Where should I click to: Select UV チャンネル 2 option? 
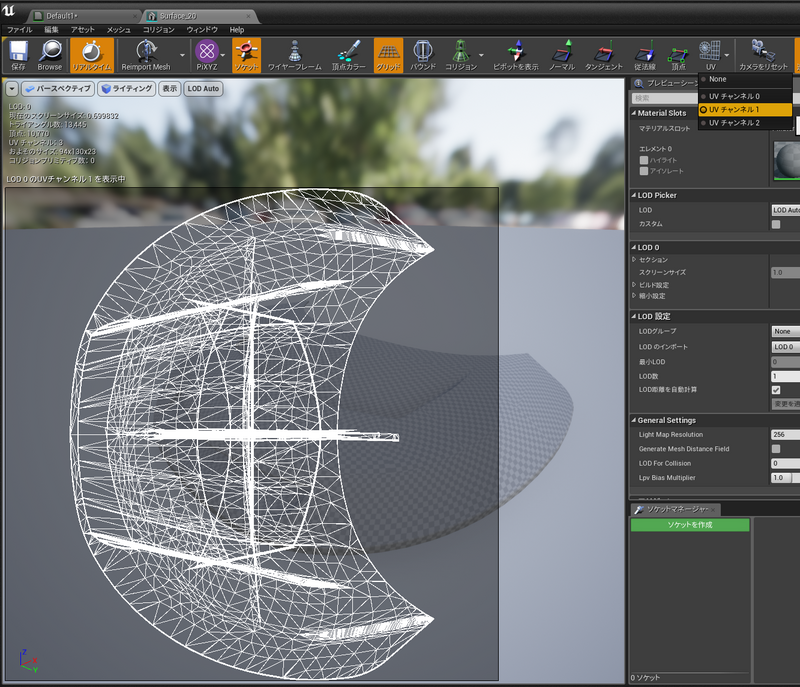click(745, 123)
